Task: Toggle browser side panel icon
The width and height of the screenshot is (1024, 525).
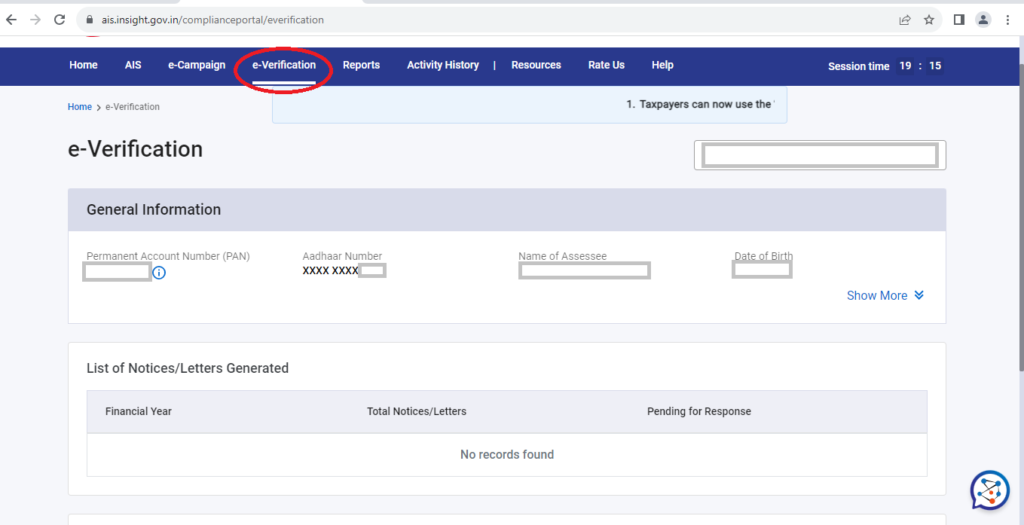Action: click(x=958, y=19)
